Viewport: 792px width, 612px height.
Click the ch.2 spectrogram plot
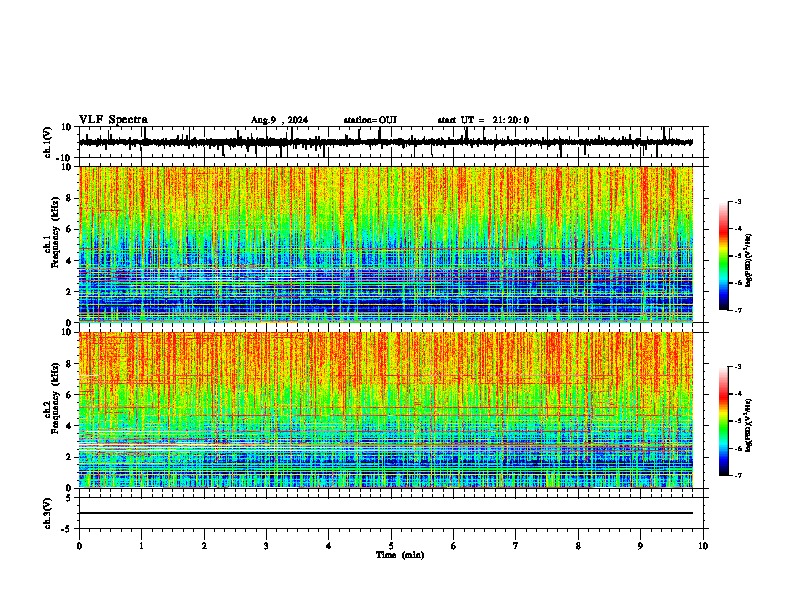point(386,410)
